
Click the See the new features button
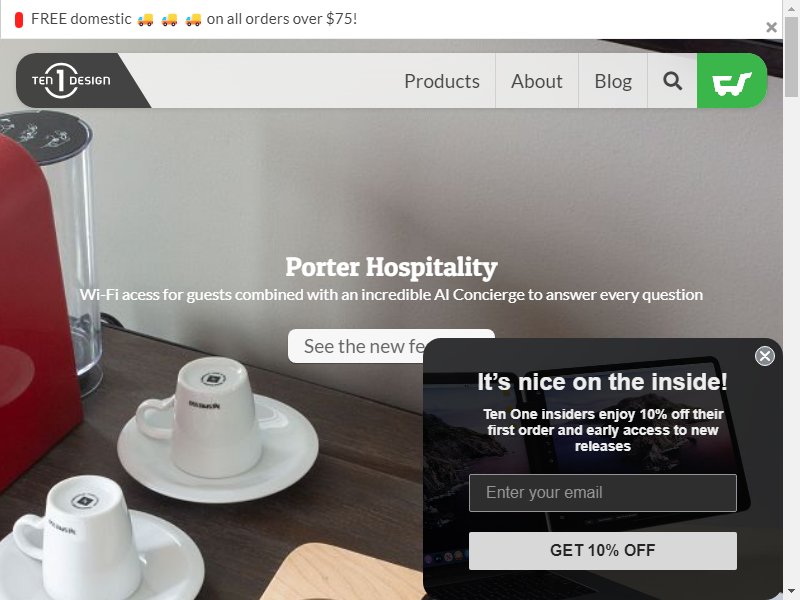pos(356,346)
